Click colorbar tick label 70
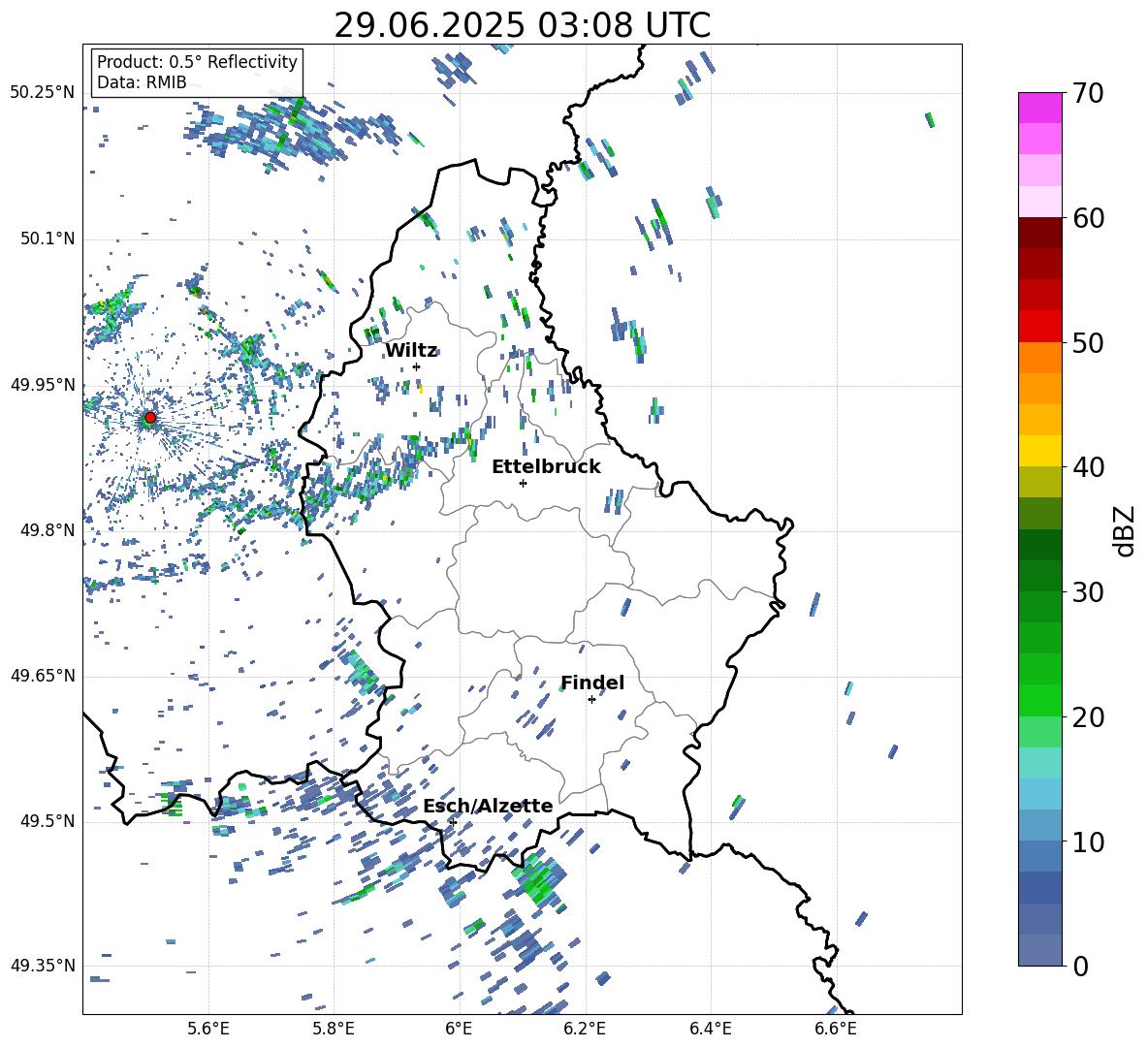1148x1048 pixels. coord(1088,93)
